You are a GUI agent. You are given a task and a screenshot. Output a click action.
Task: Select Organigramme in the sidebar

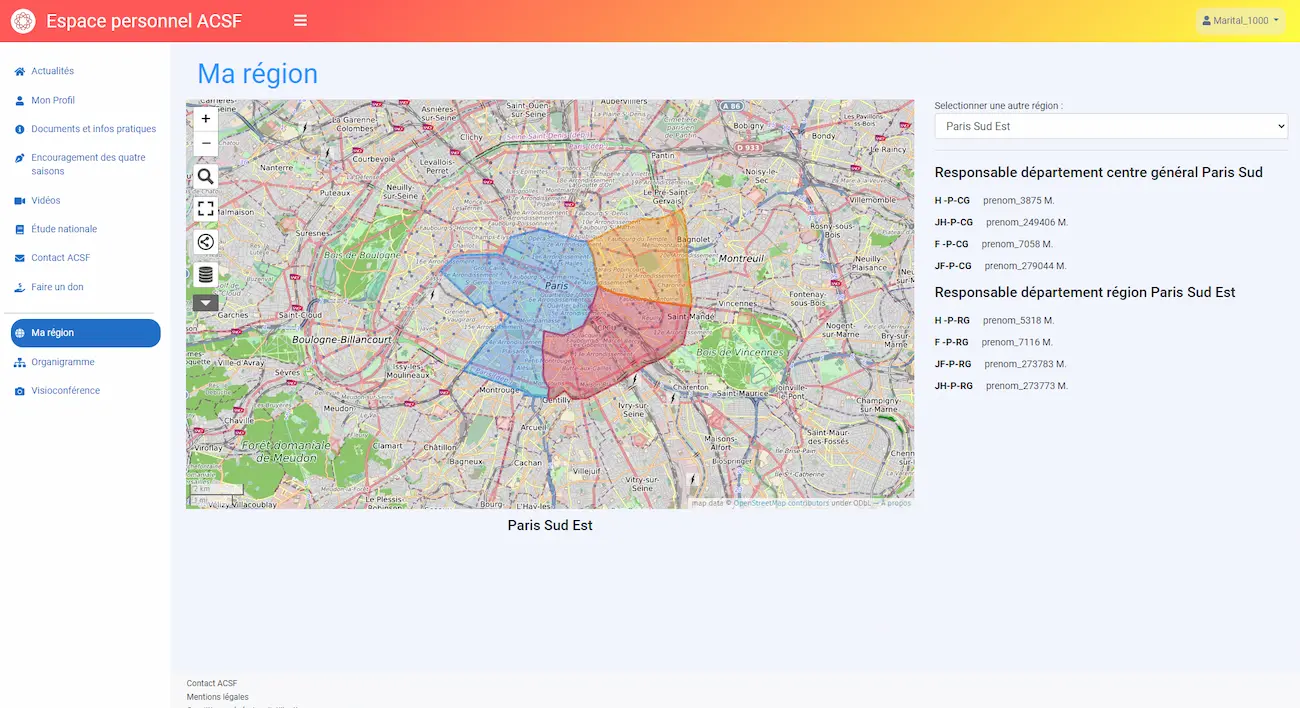(63, 362)
